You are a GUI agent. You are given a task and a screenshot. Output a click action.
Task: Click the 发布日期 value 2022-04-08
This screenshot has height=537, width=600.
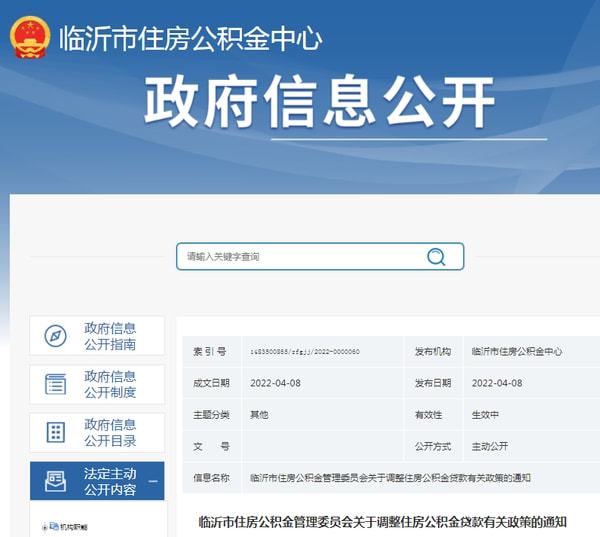(497, 383)
